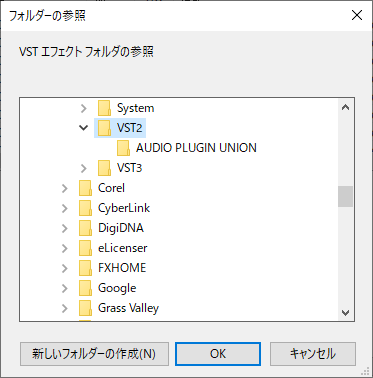Expand the Corel folder node

click(65, 188)
